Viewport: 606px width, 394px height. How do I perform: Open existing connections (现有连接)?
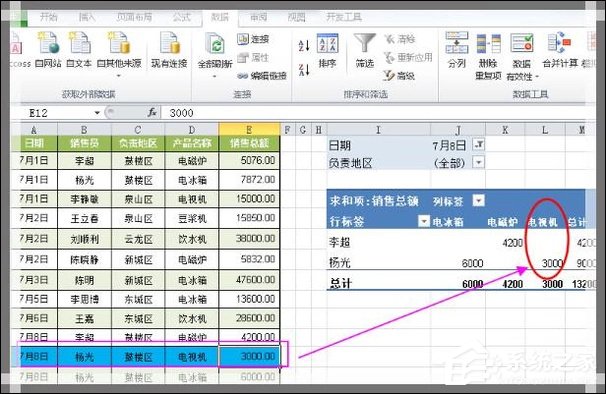pyautogui.click(x=169, y=51)
